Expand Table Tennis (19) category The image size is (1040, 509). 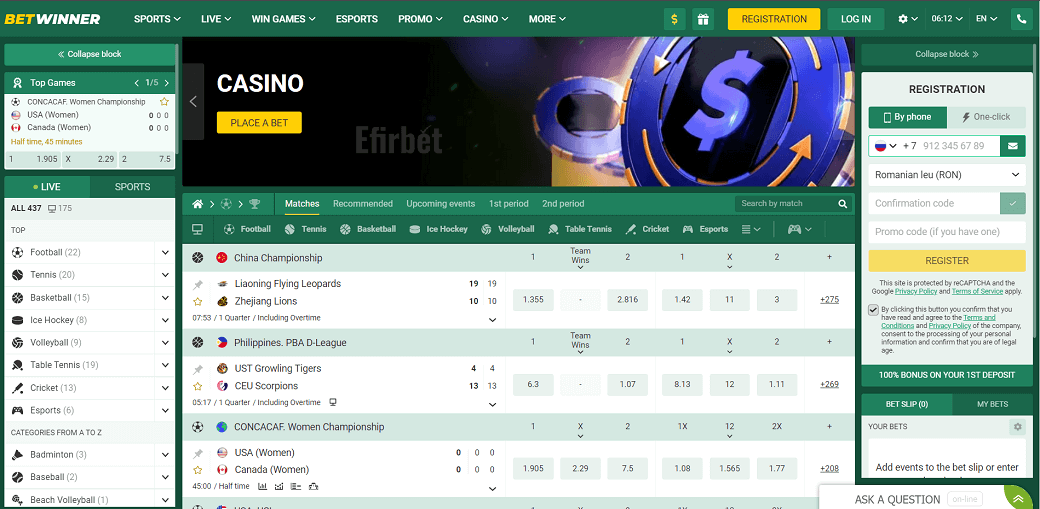click(x=164, y=365)
